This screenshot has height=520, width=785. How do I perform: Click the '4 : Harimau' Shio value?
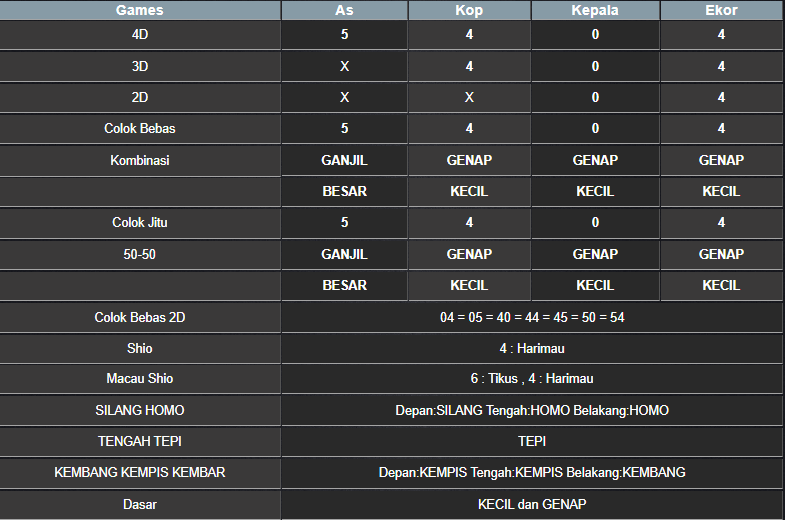tap(532, 348)
